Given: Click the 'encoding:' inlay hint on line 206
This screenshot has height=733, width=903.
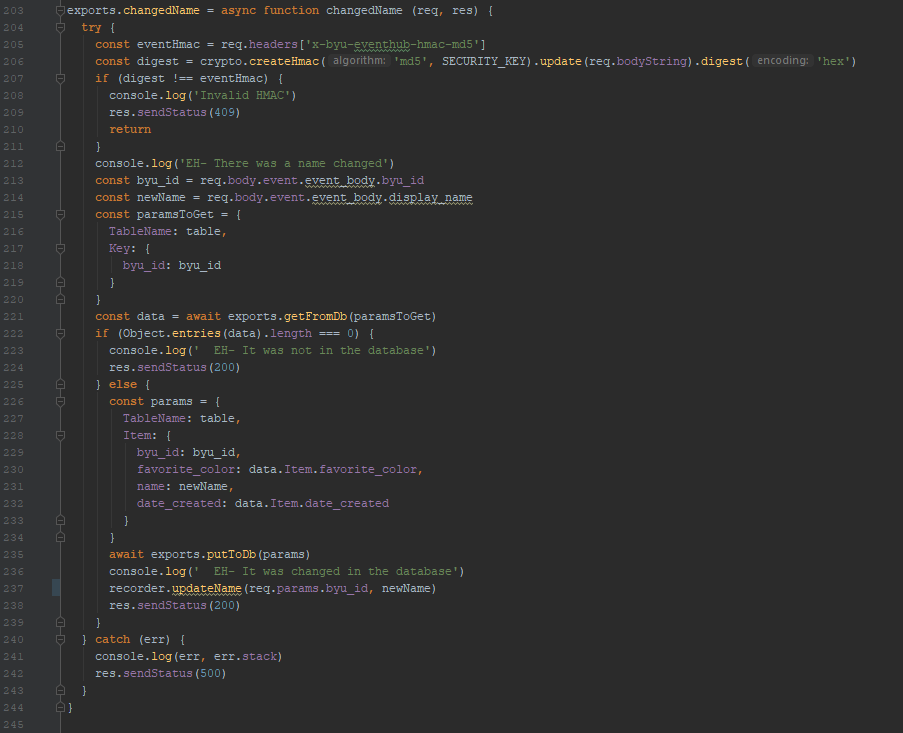Looking at the screenshot, I should click(783, 60).
